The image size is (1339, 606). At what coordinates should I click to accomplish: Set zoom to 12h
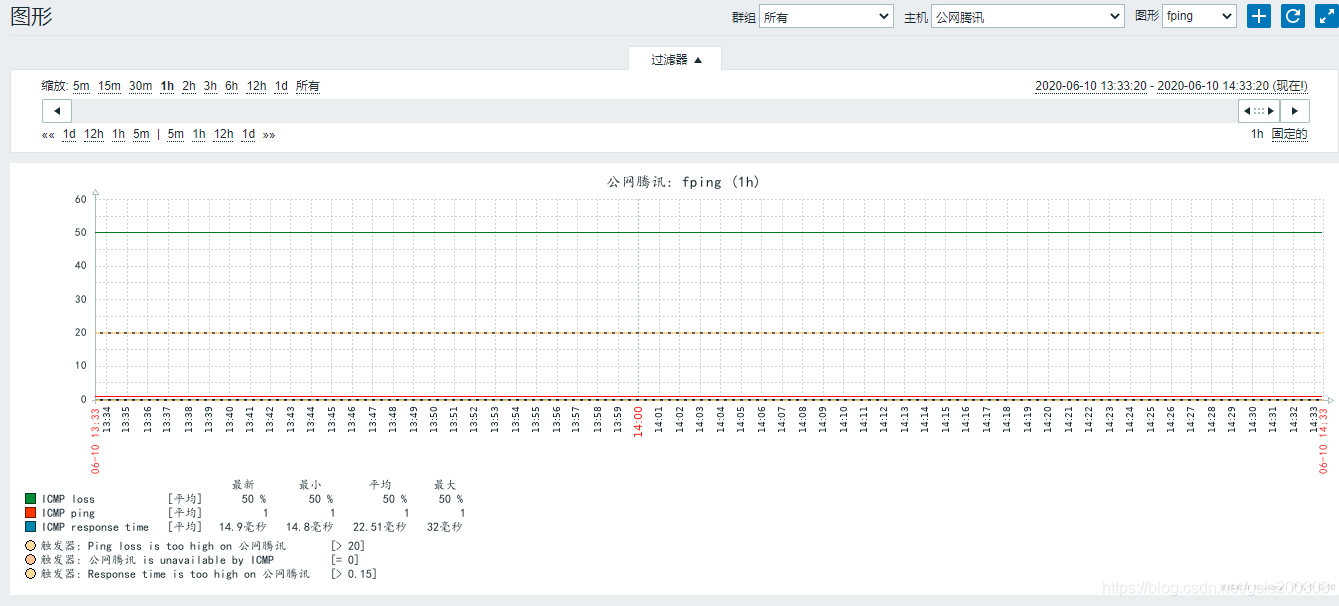tap(256, 86)
